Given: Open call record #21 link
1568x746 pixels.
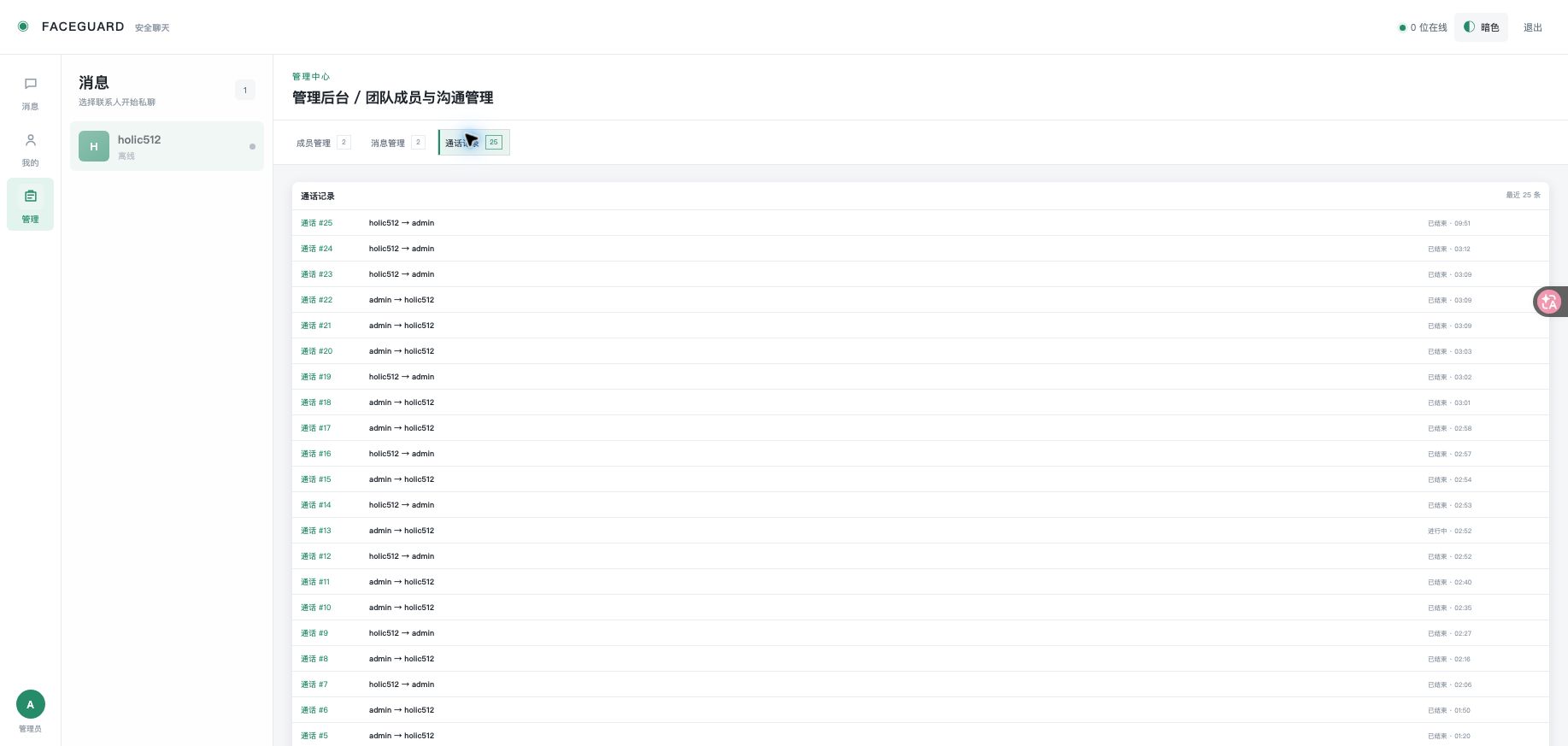Looking at the screenshot, I should click(315, 326).
